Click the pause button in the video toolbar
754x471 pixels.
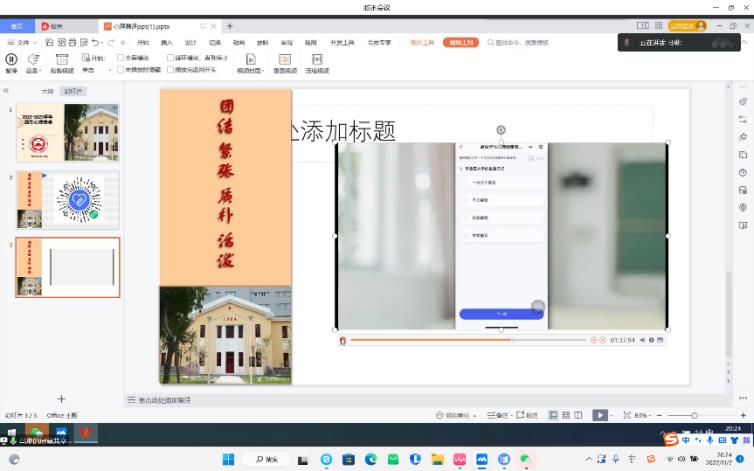pyautogui.click(x=11, y=61)
